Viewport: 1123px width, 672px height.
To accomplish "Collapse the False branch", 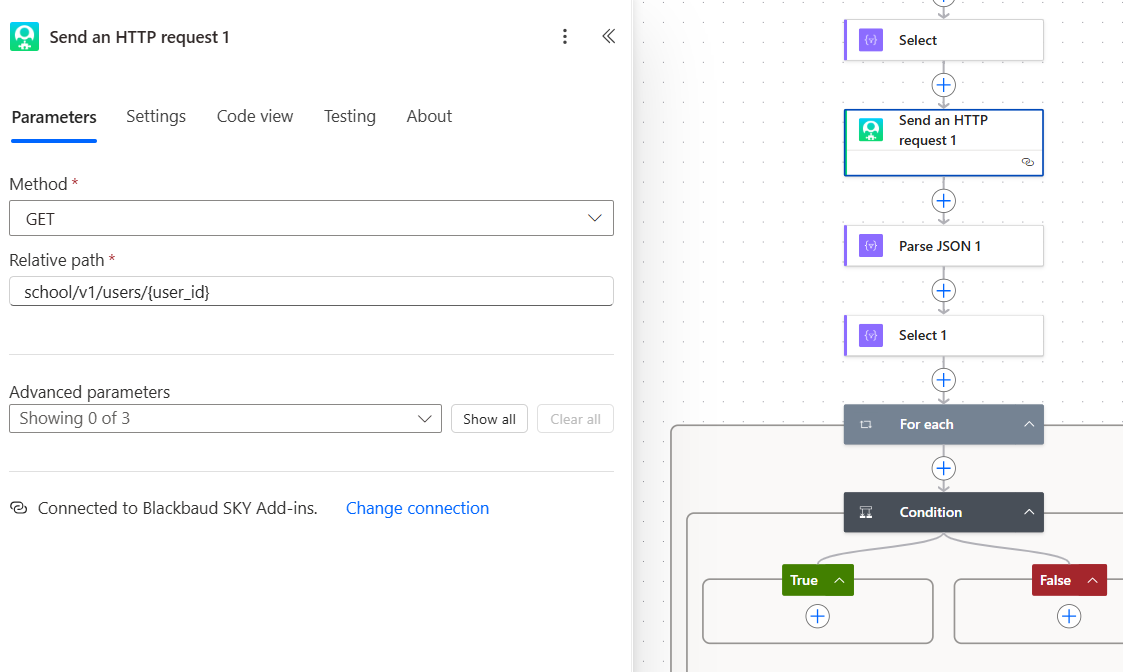I will (1092, 580).
